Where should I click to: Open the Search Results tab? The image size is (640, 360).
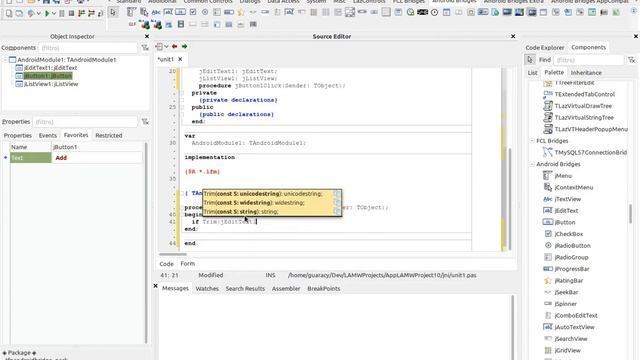pyautogui.click(x=245, y=289)
